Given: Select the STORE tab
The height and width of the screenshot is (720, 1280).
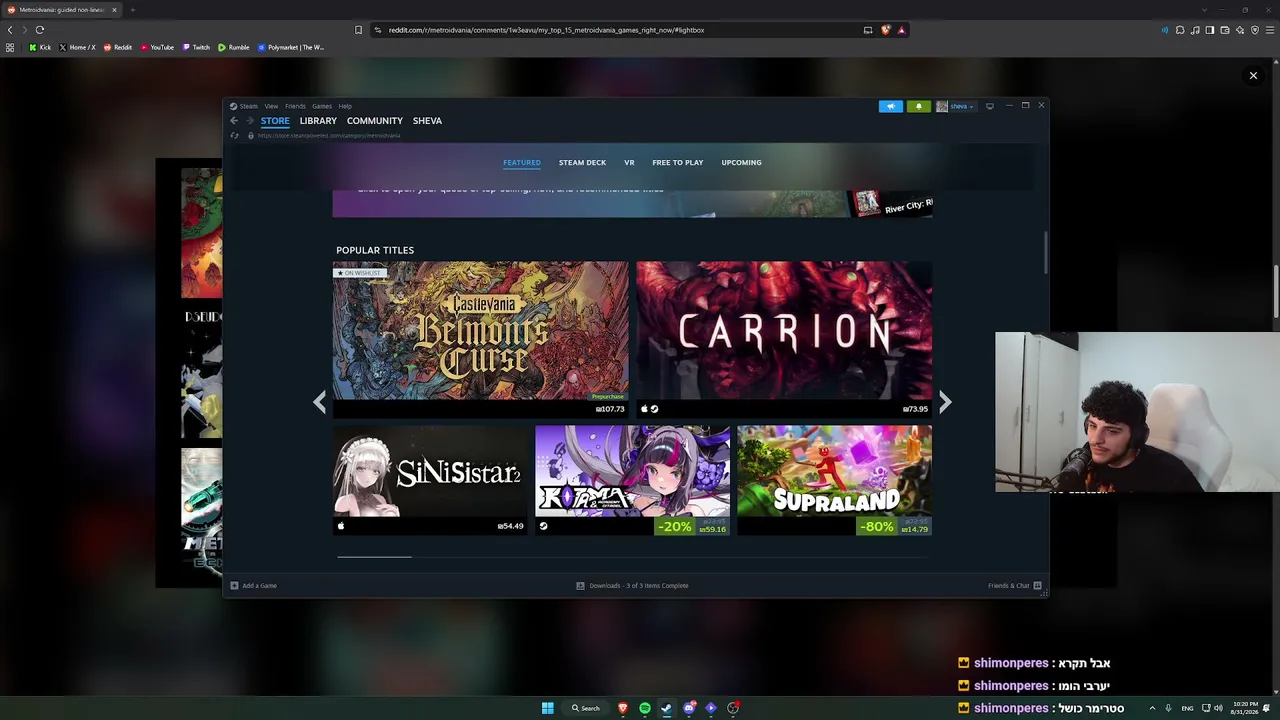Looking at the screenshot, I should coord(275,121).
